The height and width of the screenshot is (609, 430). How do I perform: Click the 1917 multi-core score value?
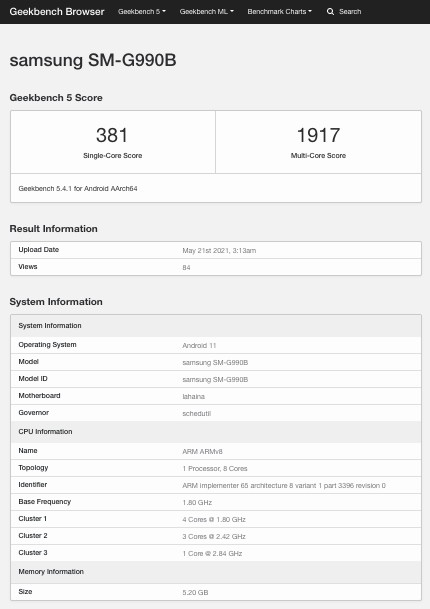(319, 135)
